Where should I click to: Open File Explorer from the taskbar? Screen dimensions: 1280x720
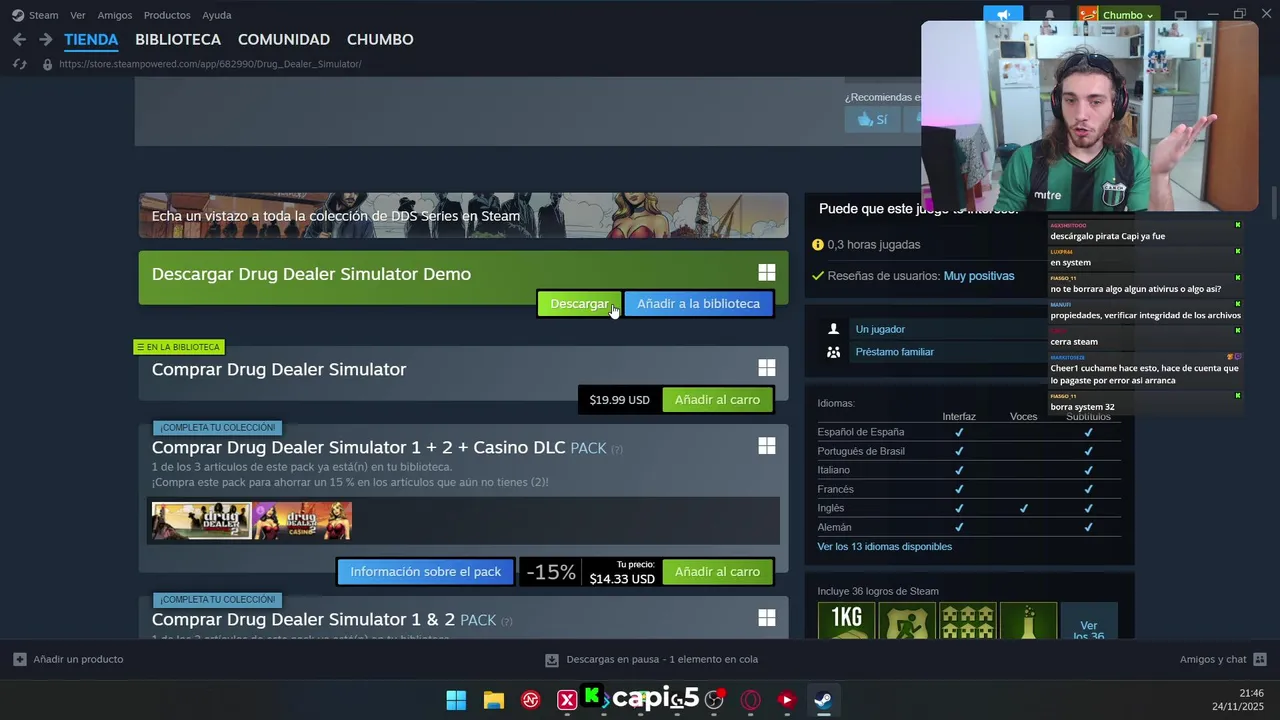(493, 700)
